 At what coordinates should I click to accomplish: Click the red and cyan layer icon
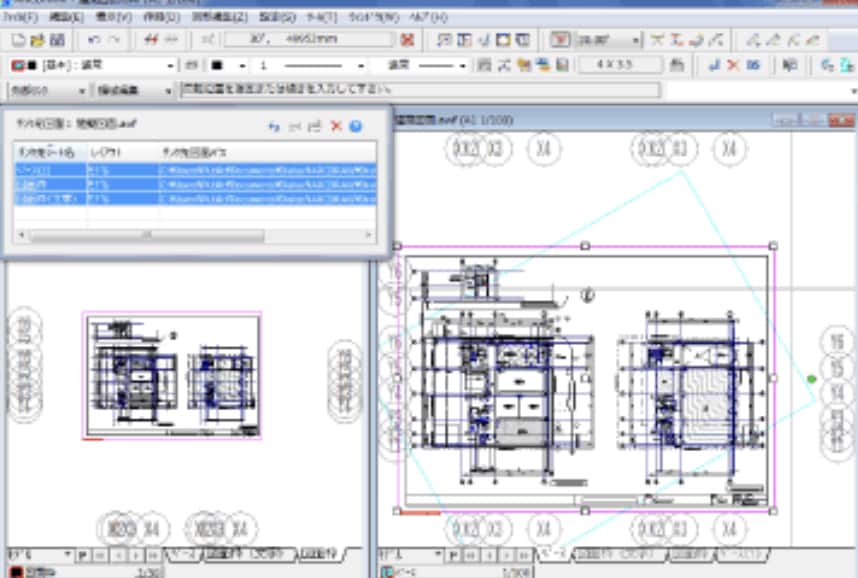pyautogui.click(x=18, y=65)
